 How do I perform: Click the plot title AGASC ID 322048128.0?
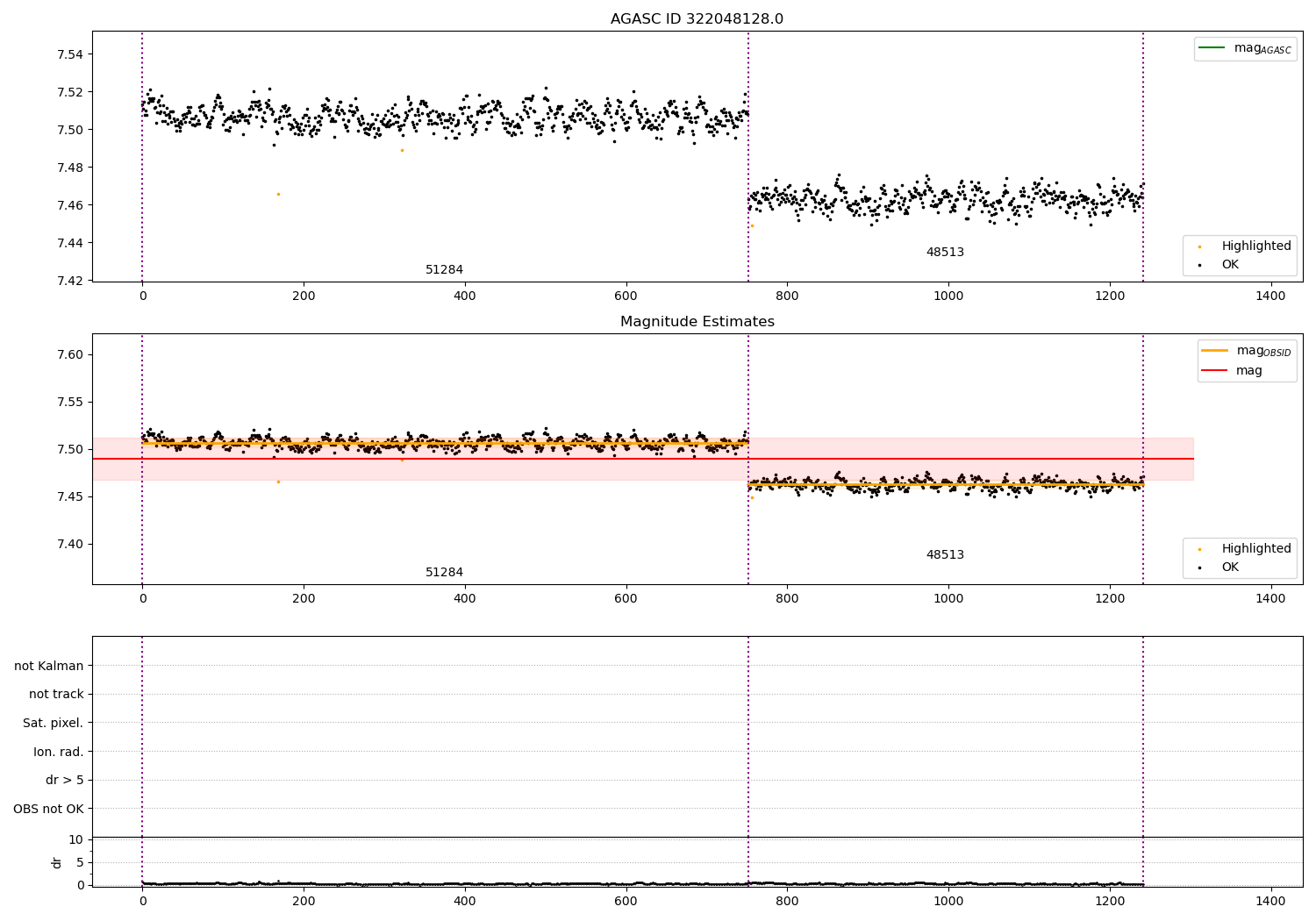coord(697,19)
